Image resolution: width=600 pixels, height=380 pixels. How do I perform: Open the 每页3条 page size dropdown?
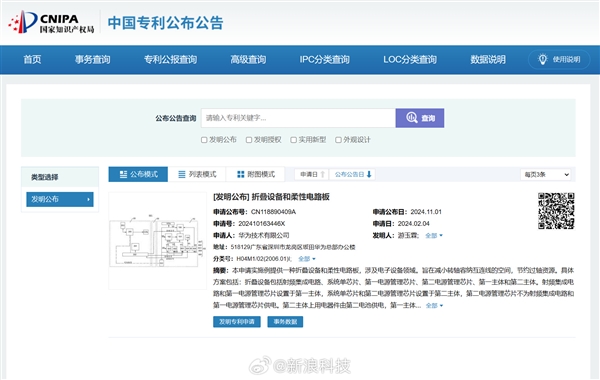tap(545, 175)
